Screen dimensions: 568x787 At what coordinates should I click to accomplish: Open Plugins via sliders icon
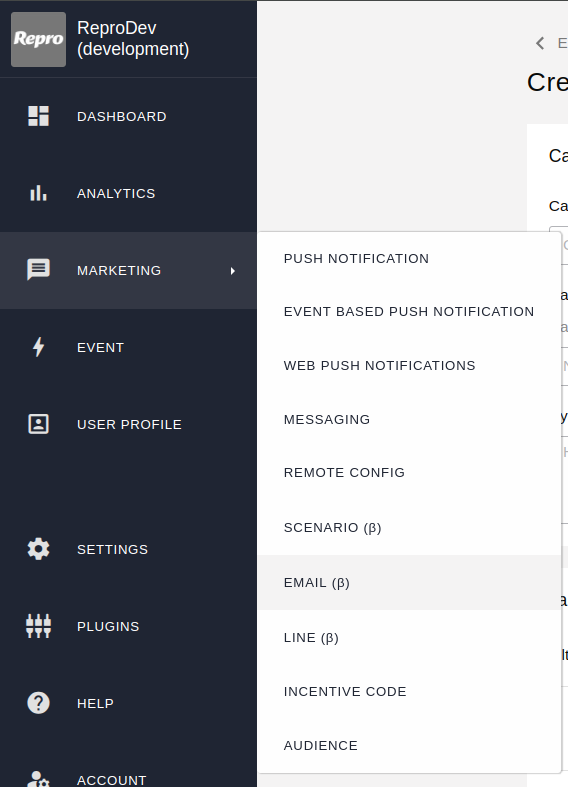coord(38,626)
